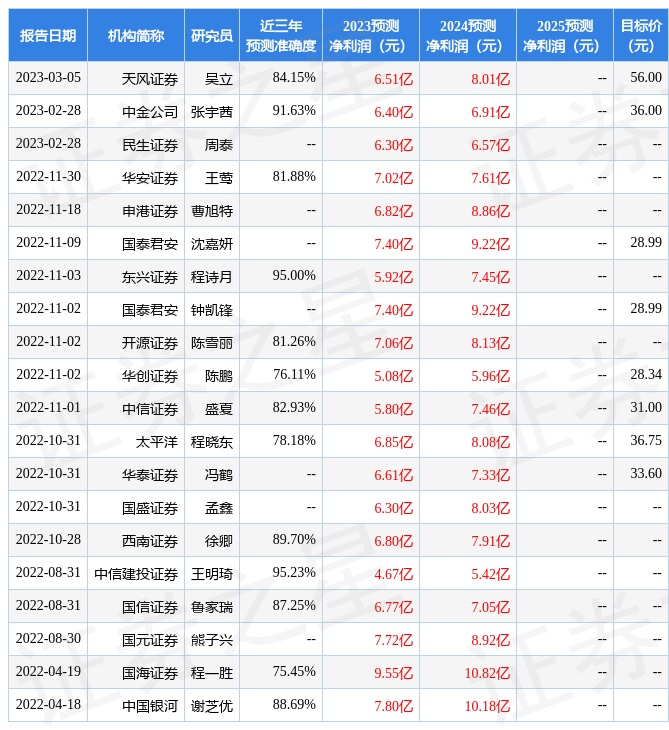Click the 5.08亿 profit forecast

393,376
